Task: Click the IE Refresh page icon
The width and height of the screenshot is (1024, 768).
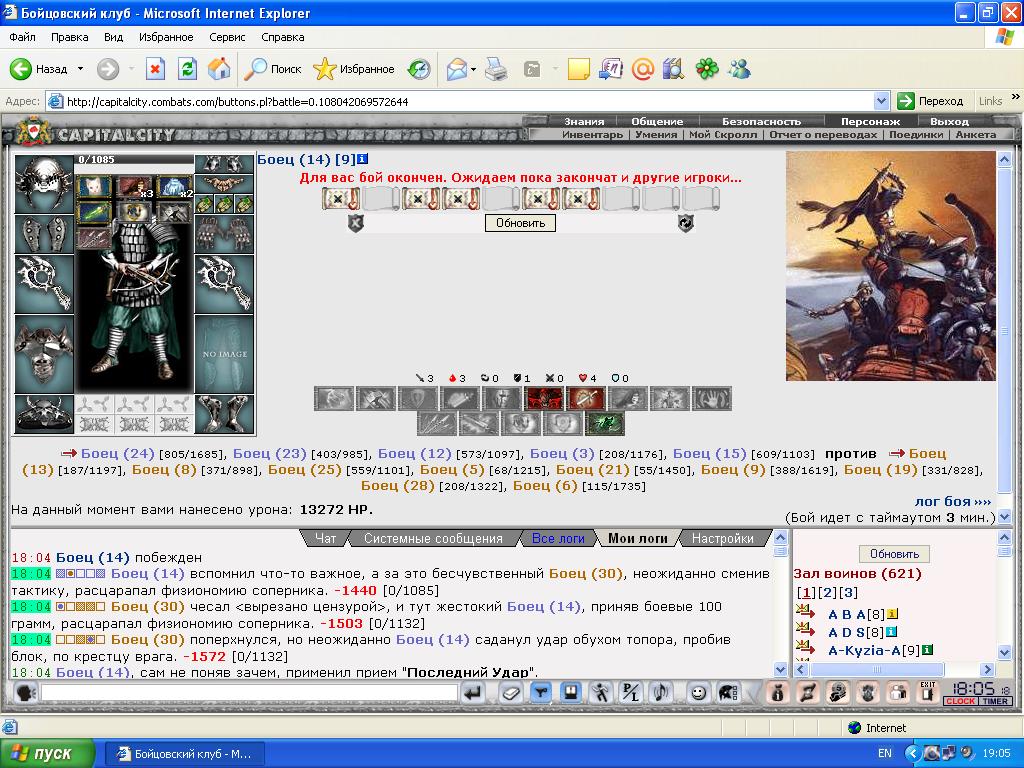Action: pos(187,69)
